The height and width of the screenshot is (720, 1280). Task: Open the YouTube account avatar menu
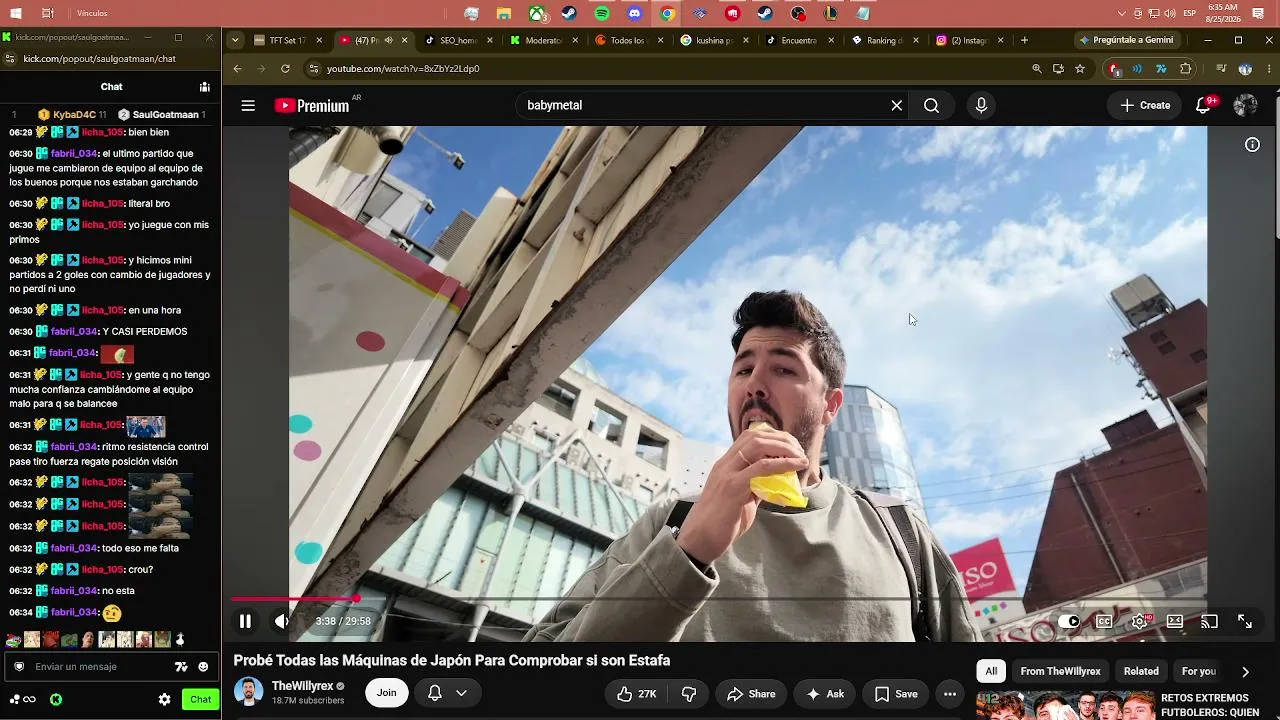coord(1245,106)
